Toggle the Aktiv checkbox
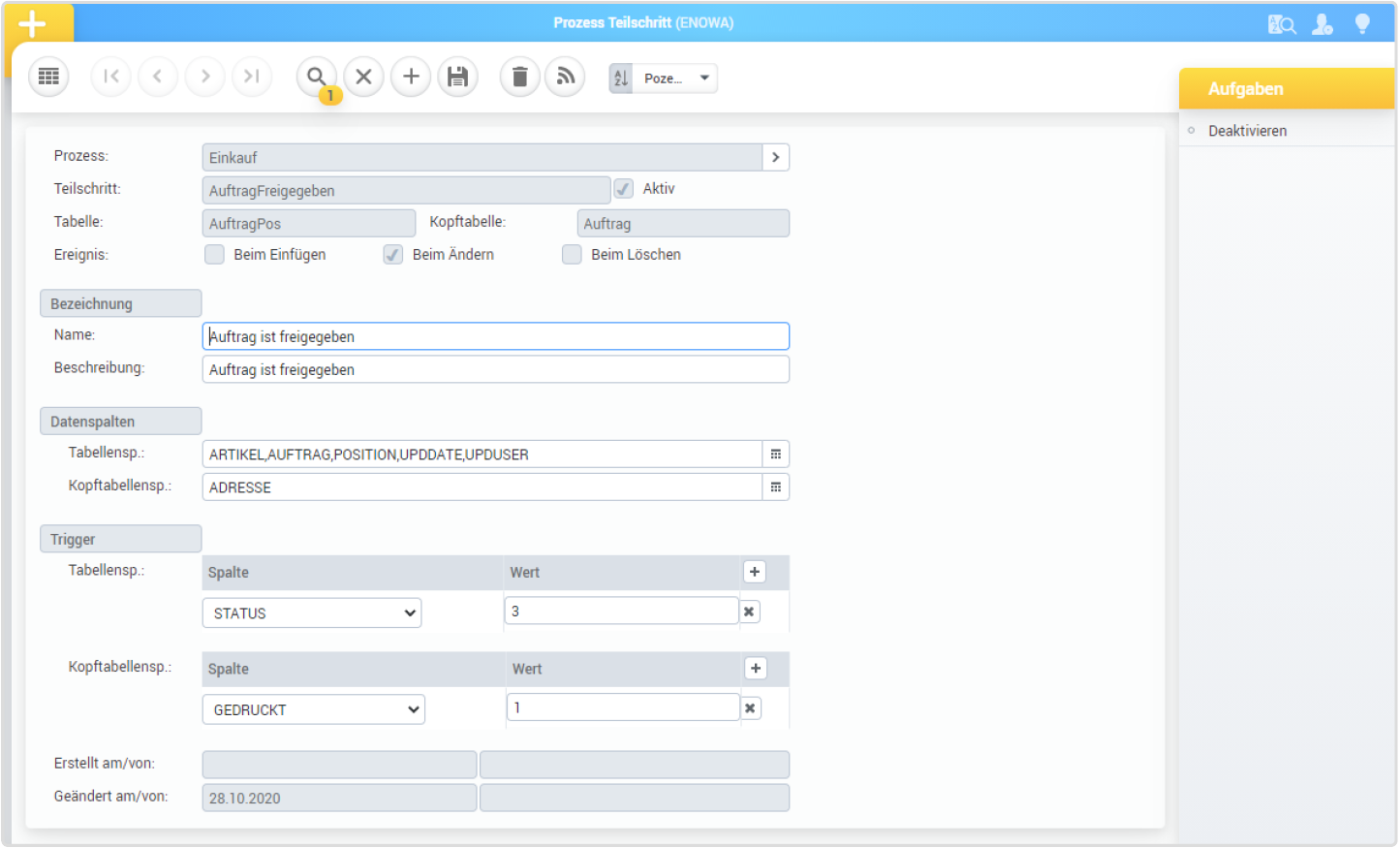Viewport: 1400px width, 848px height. pyautogui.click(x=624, y=189)
